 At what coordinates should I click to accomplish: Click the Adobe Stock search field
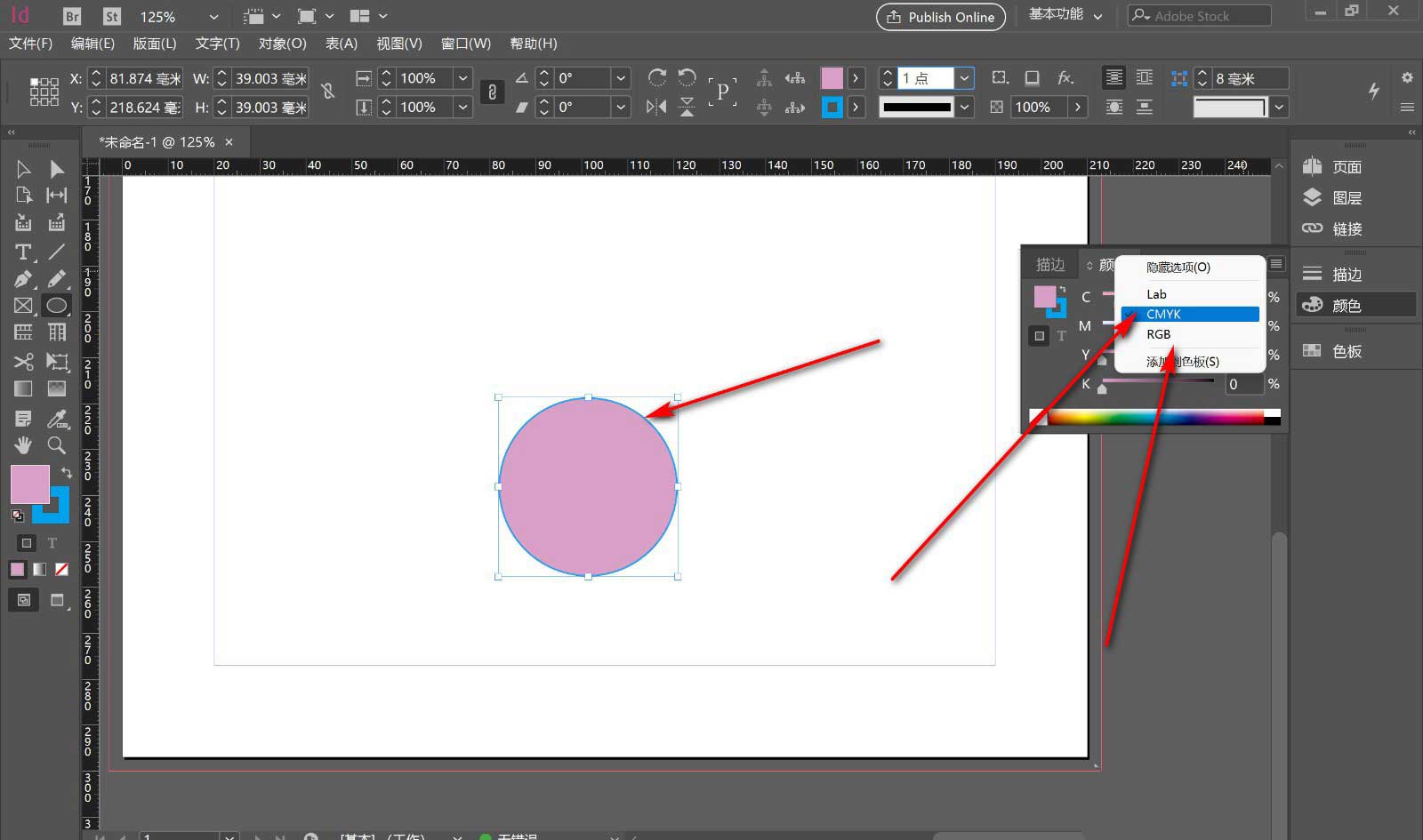coord(1200,16)
